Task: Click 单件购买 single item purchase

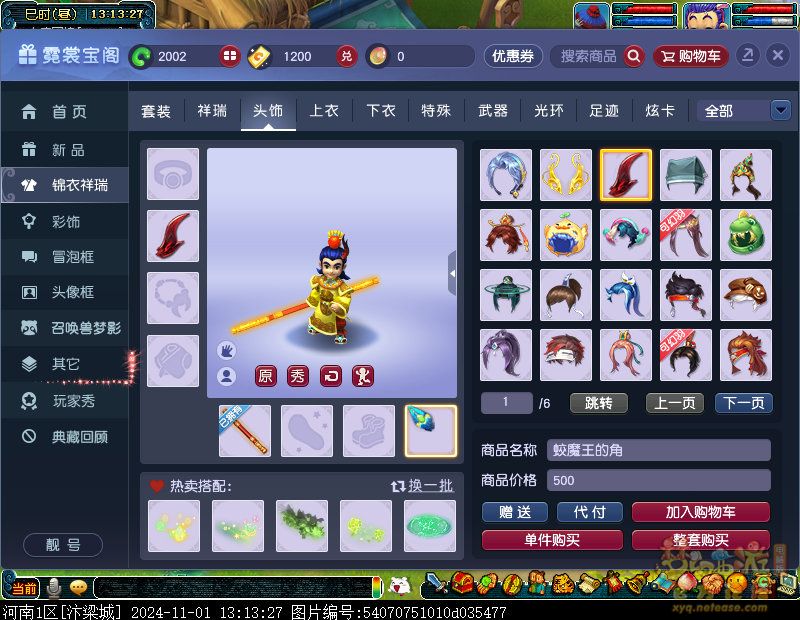Action: click(552, 540)
